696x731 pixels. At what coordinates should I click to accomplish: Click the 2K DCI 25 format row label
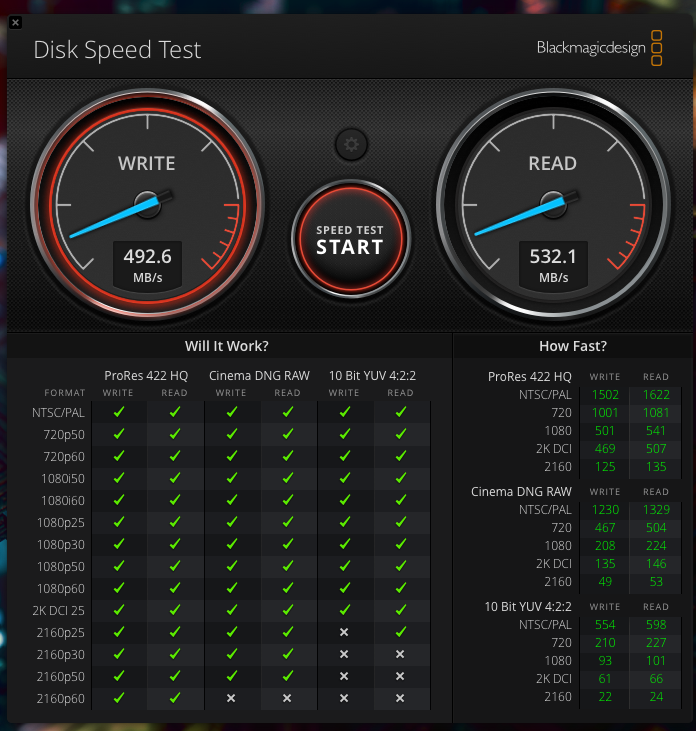[59, 610]
